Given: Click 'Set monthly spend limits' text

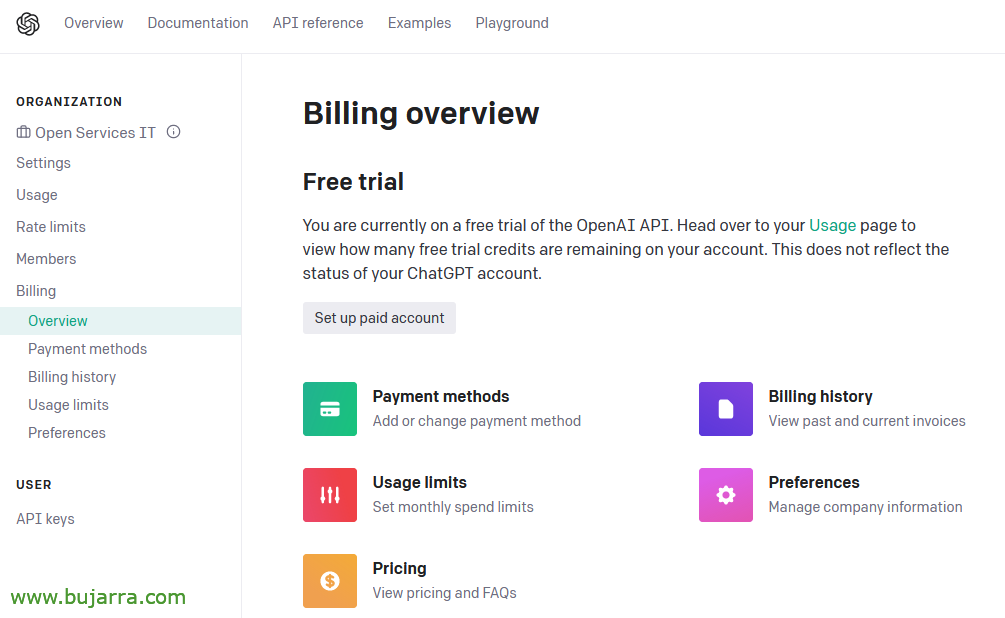Looking at the screenshot, I should 453,507.
